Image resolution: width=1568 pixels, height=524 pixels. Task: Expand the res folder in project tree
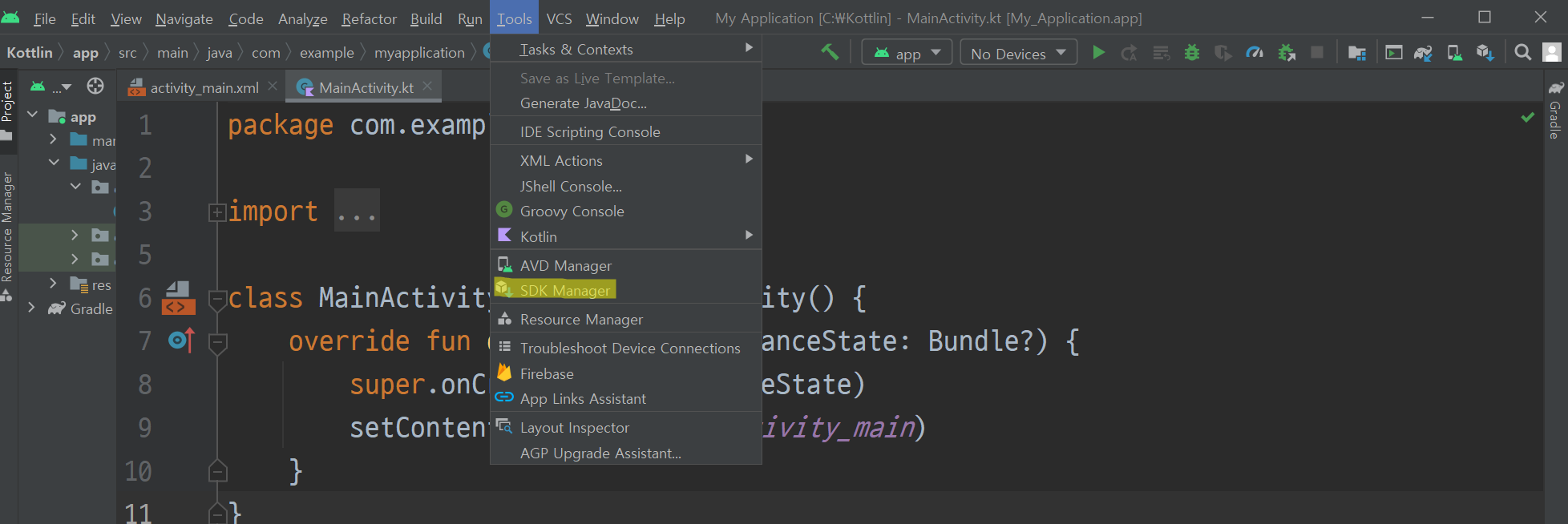53,284
